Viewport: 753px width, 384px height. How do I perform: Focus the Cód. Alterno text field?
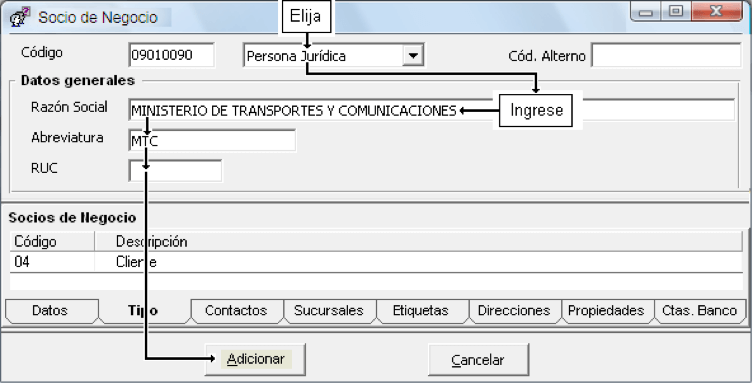coord(667,55)
